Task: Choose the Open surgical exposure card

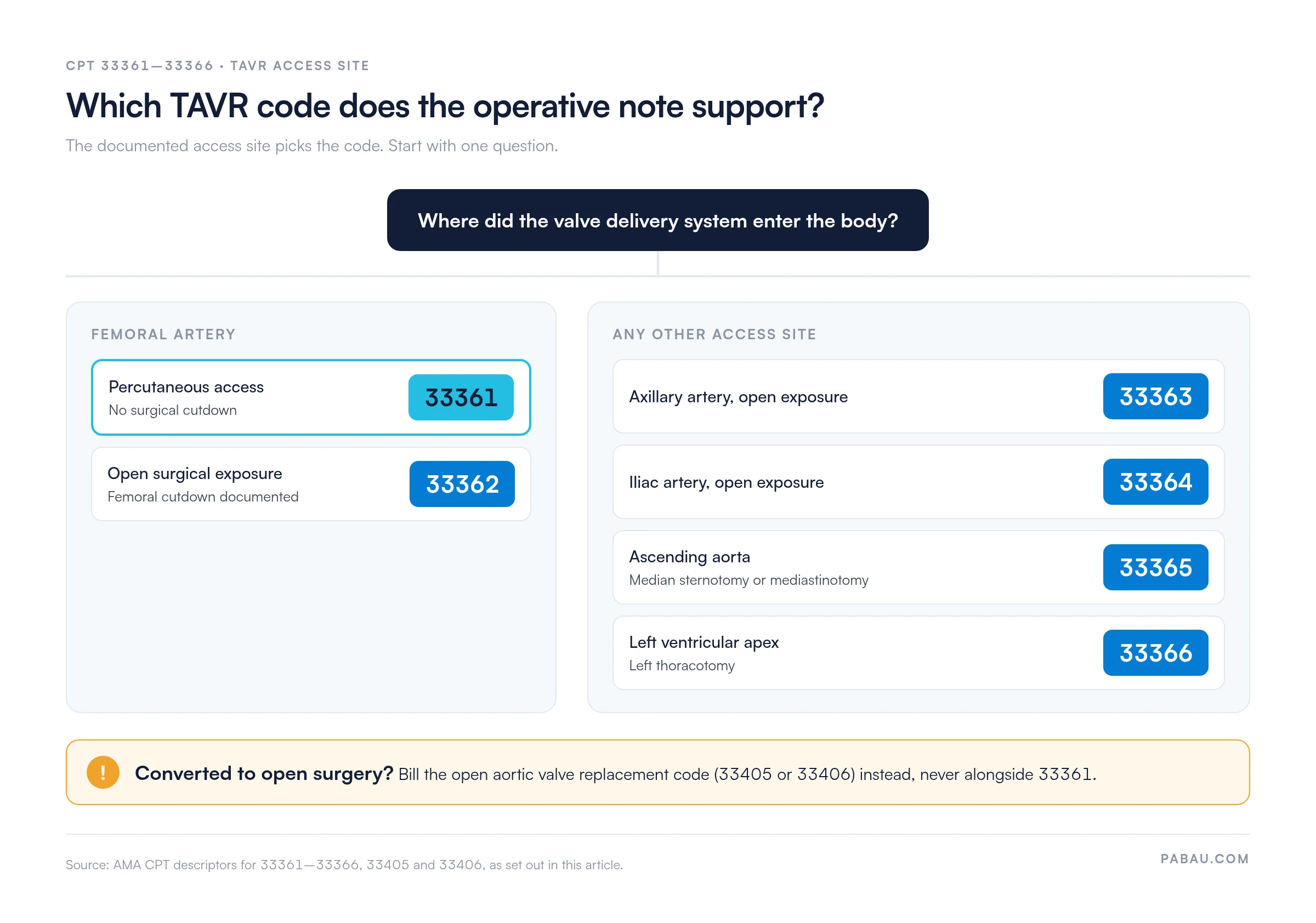Action: click(x=311, y=483)
